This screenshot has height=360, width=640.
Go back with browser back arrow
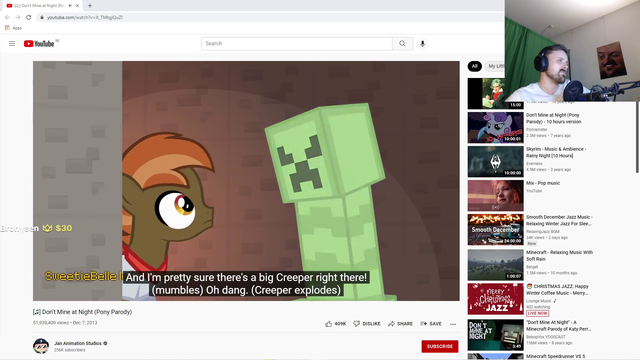click(7, 17)
